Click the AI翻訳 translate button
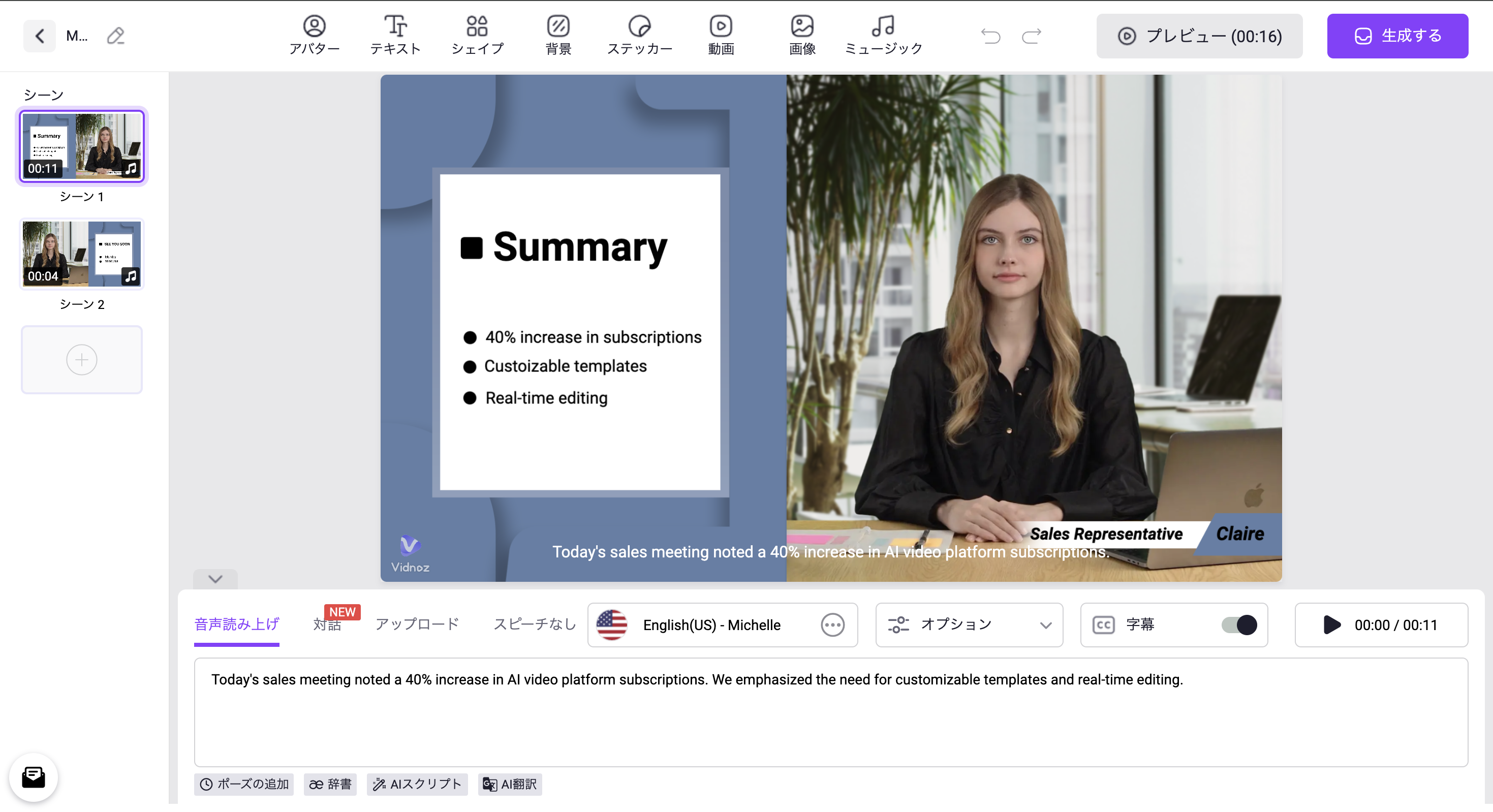The height and width of the screenshot is (812, 1493). click(510, 784)
